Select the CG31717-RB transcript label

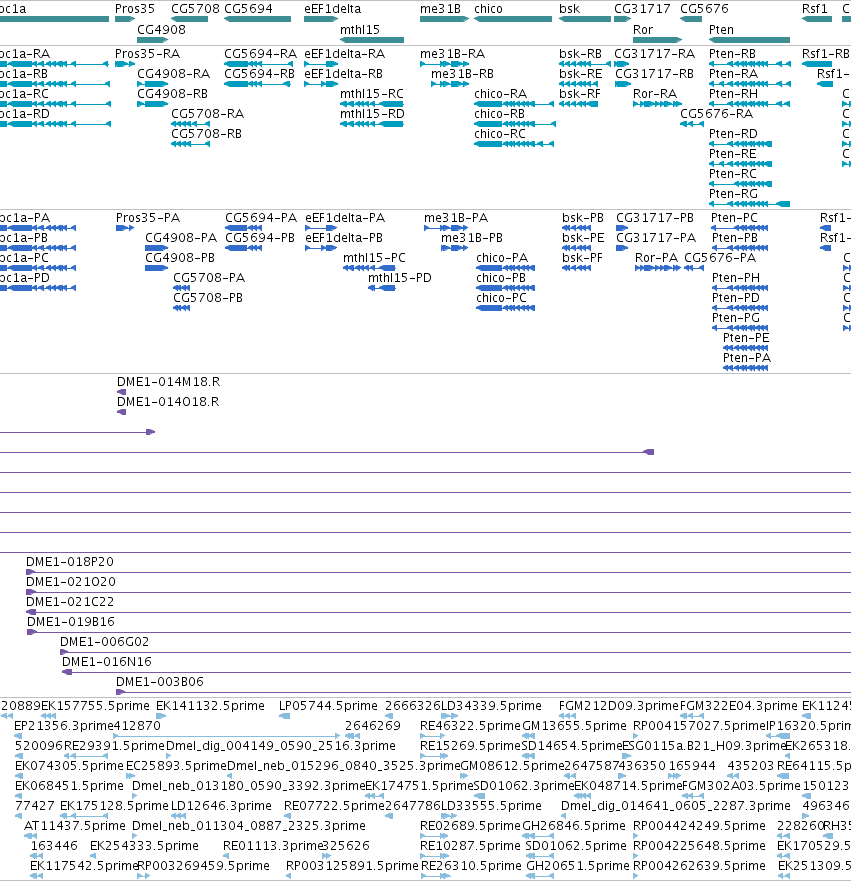tap(654, 74)
